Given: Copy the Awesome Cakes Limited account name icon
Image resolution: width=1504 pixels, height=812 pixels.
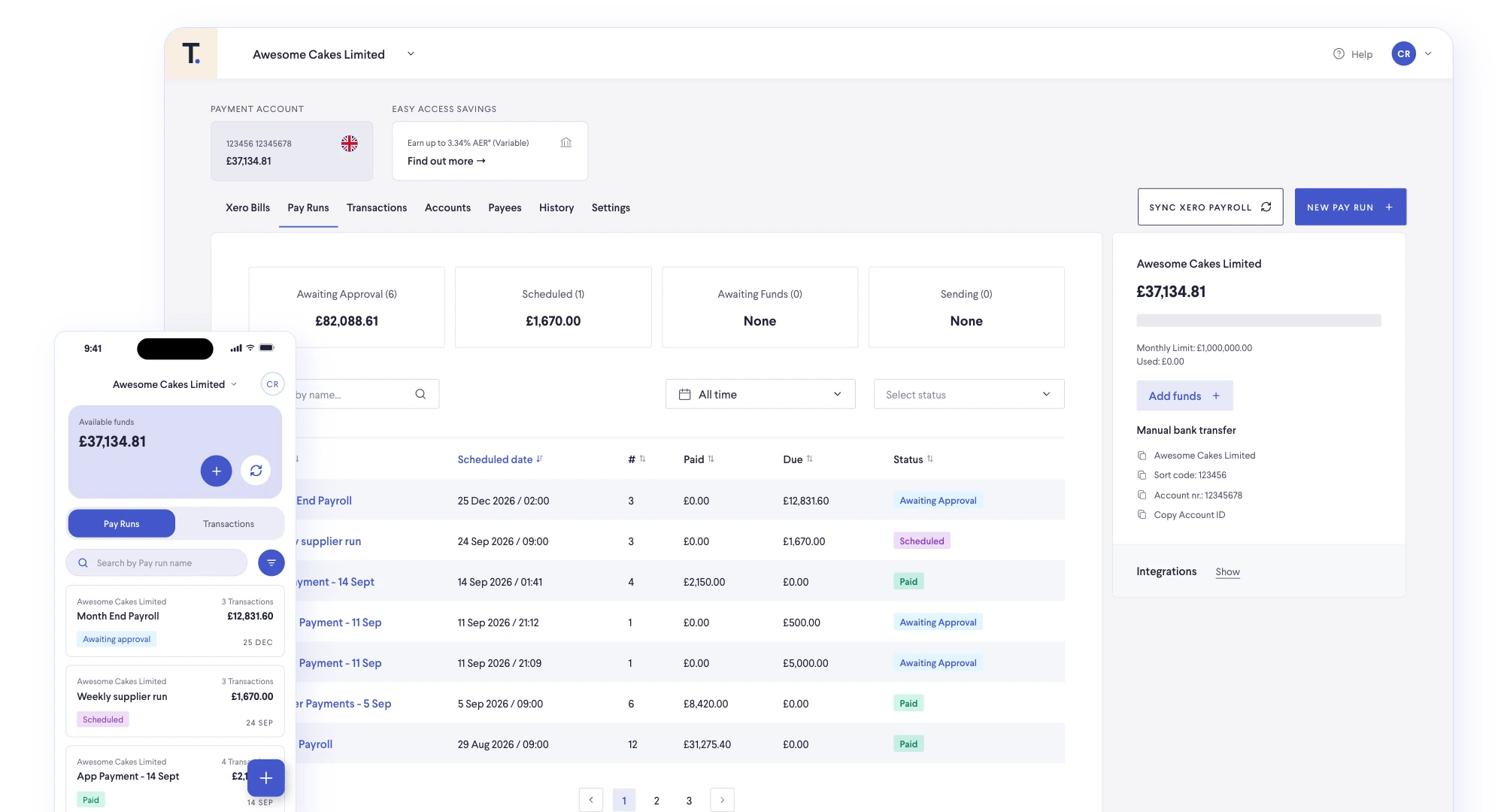Looking at the screenshot, I should 1142,456.
